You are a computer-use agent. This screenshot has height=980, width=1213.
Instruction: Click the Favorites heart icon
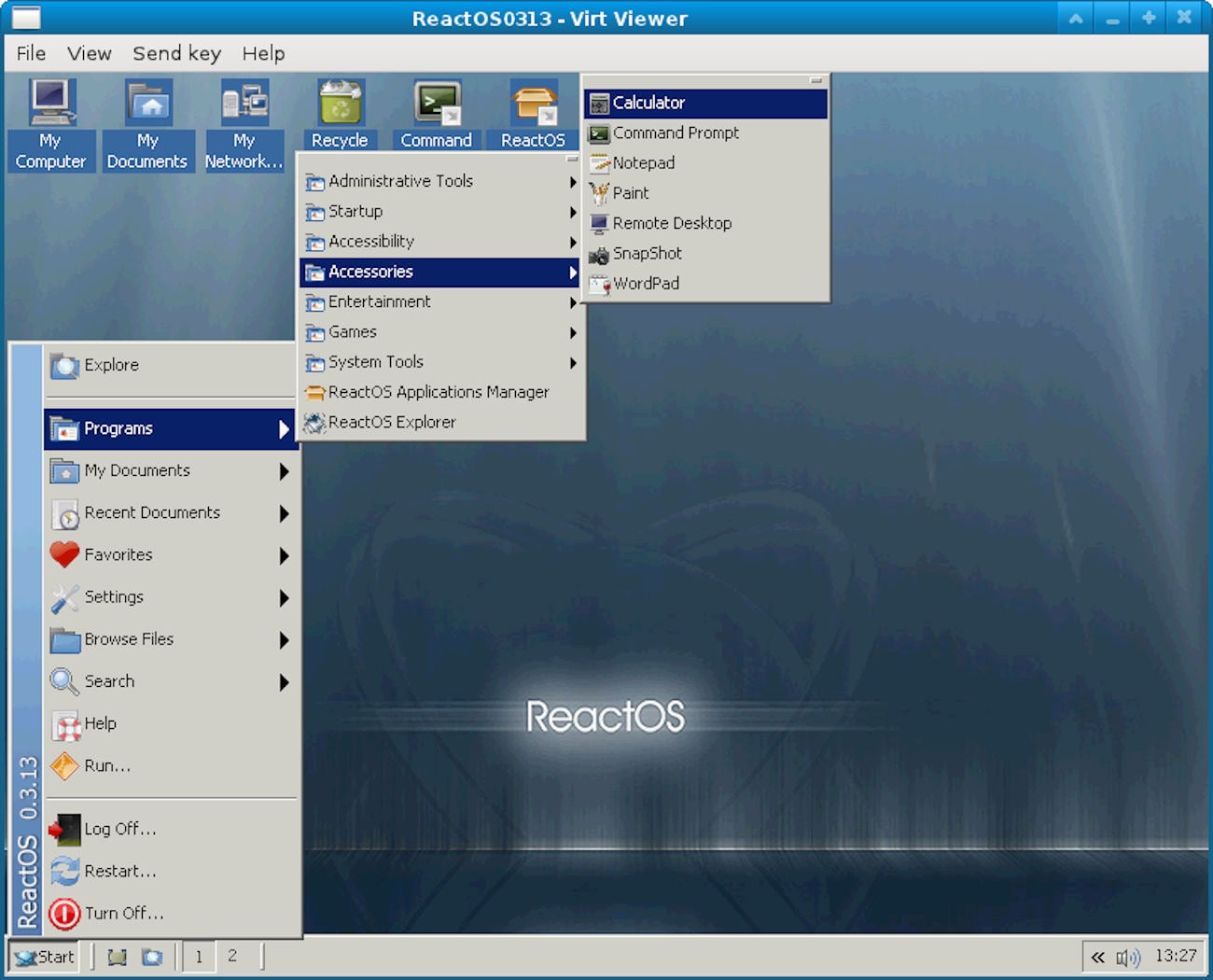(64, 554)
